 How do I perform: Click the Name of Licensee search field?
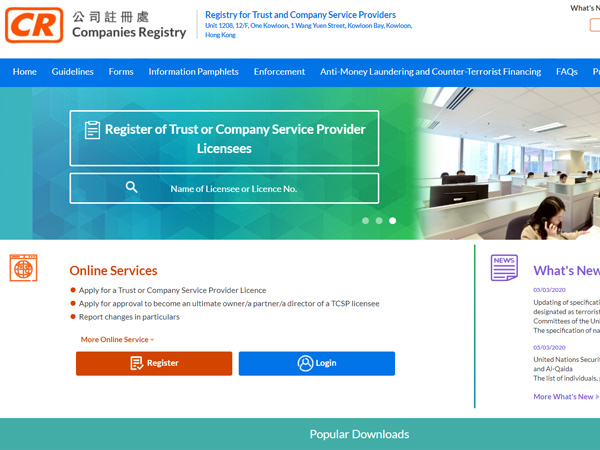pos(233,188)
